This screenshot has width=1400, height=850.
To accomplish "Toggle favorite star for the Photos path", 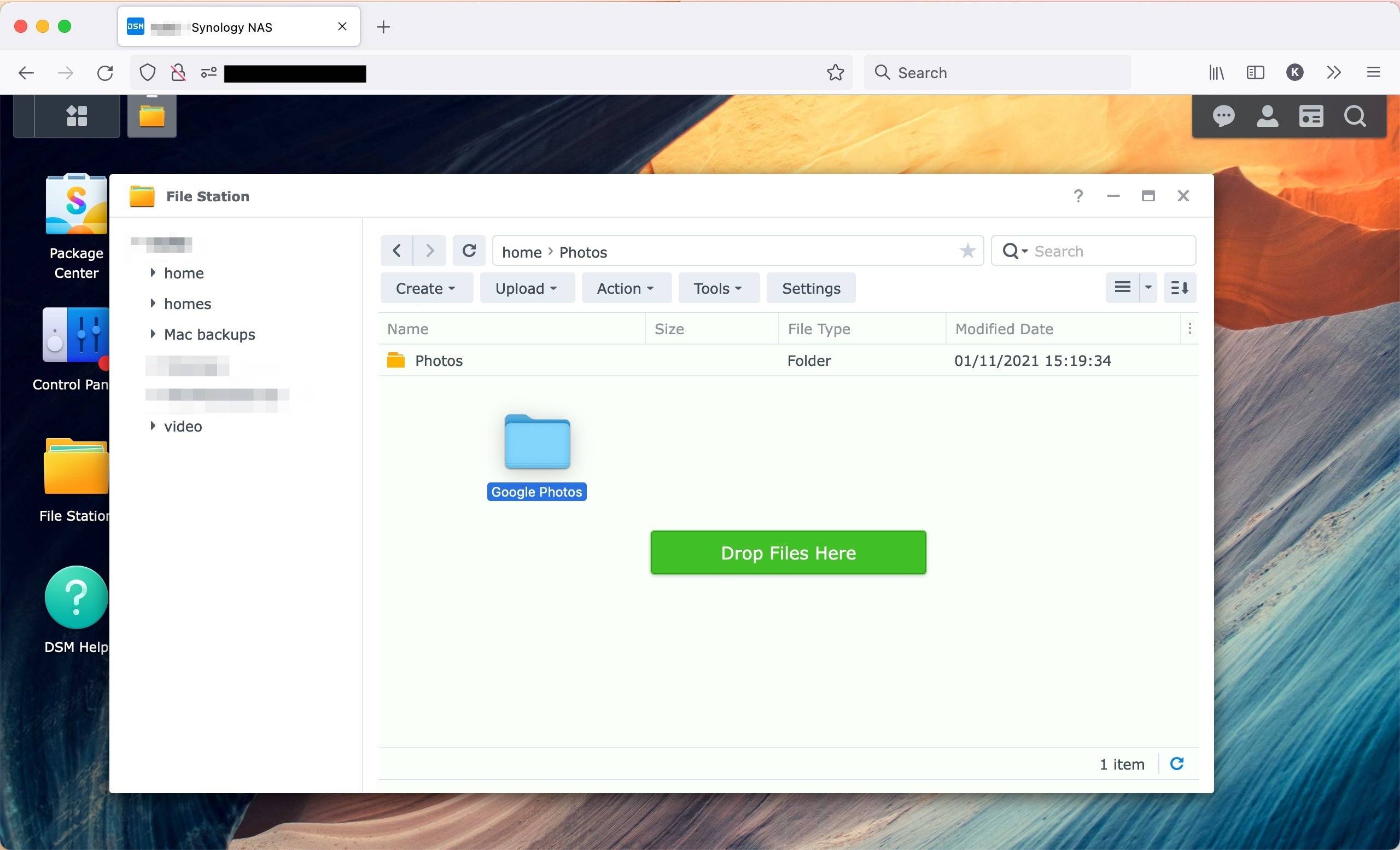I will pos(967,251).
